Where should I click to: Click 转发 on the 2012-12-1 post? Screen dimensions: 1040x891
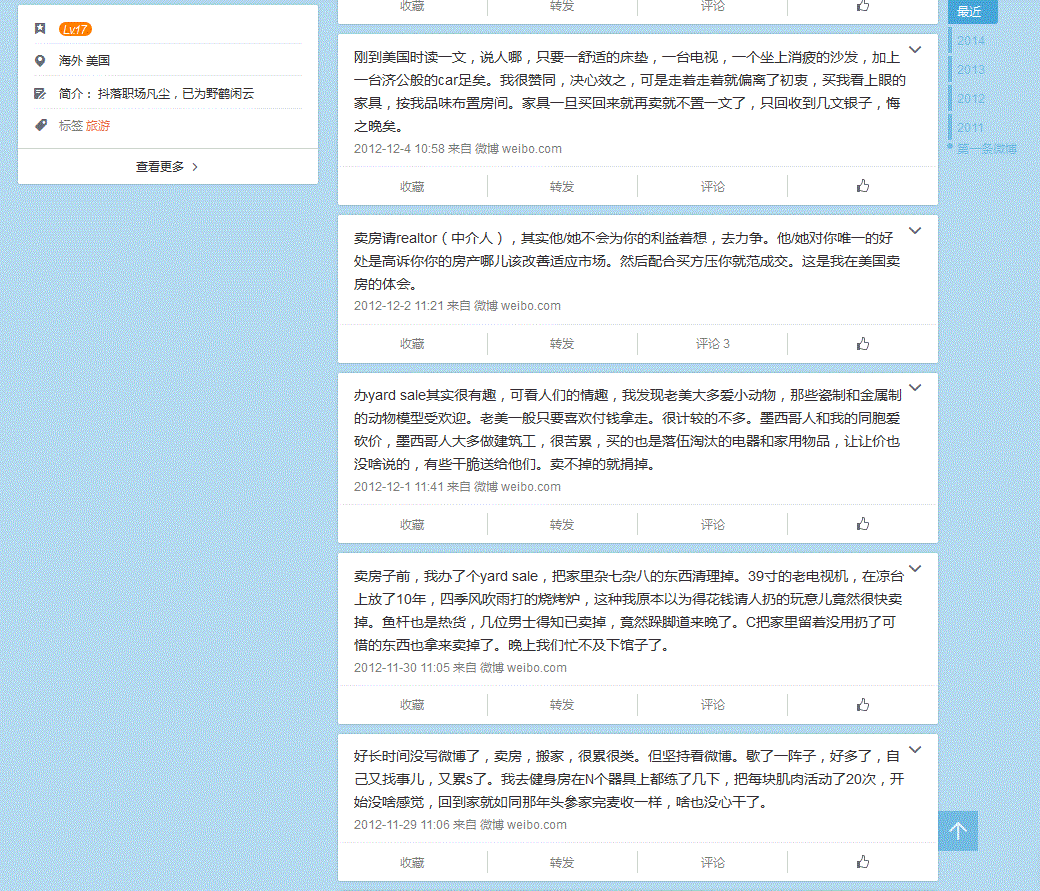click(x=562, y=524)
